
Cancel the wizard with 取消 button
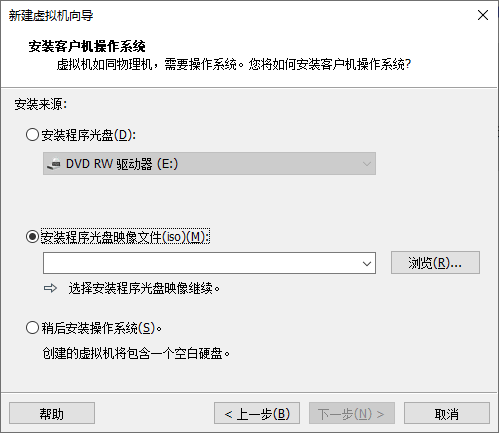(447, 413)
